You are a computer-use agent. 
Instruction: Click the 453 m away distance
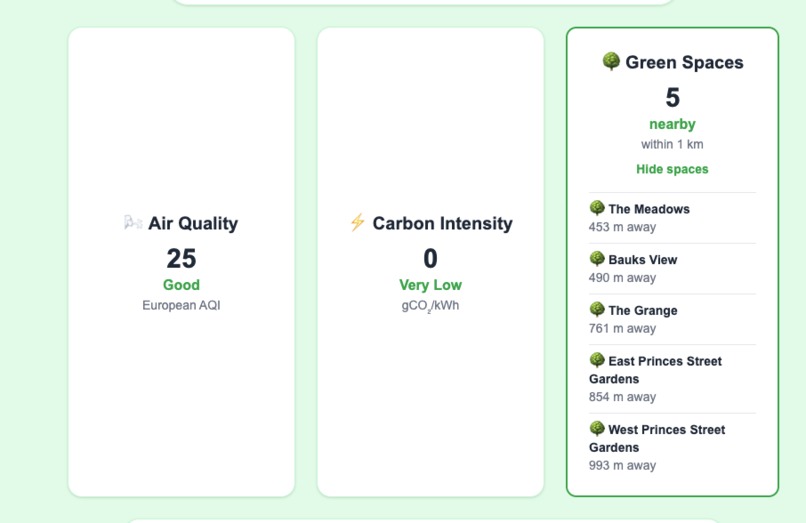622,227
